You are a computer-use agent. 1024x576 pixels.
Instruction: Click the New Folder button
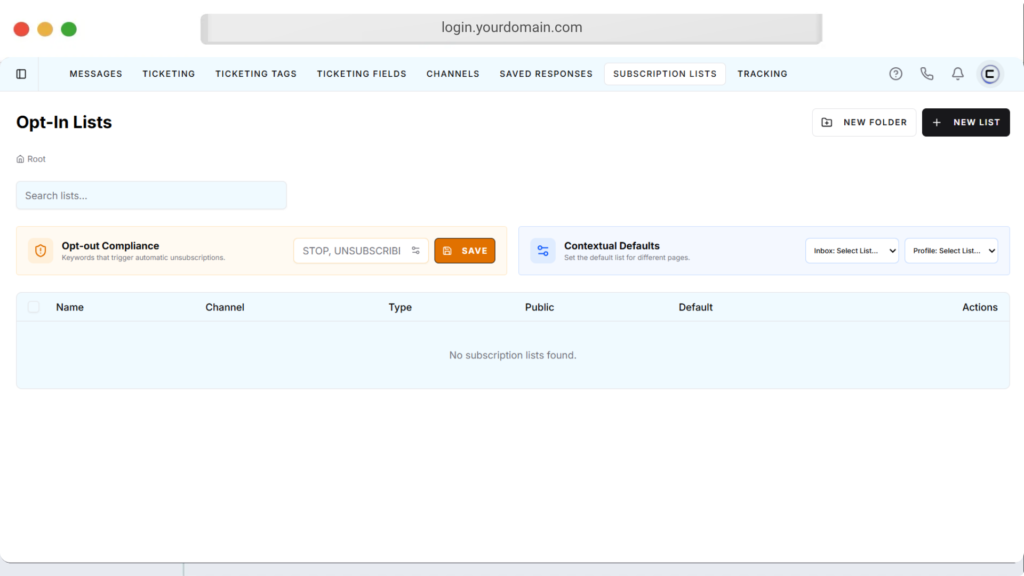(x=864, y=122)
